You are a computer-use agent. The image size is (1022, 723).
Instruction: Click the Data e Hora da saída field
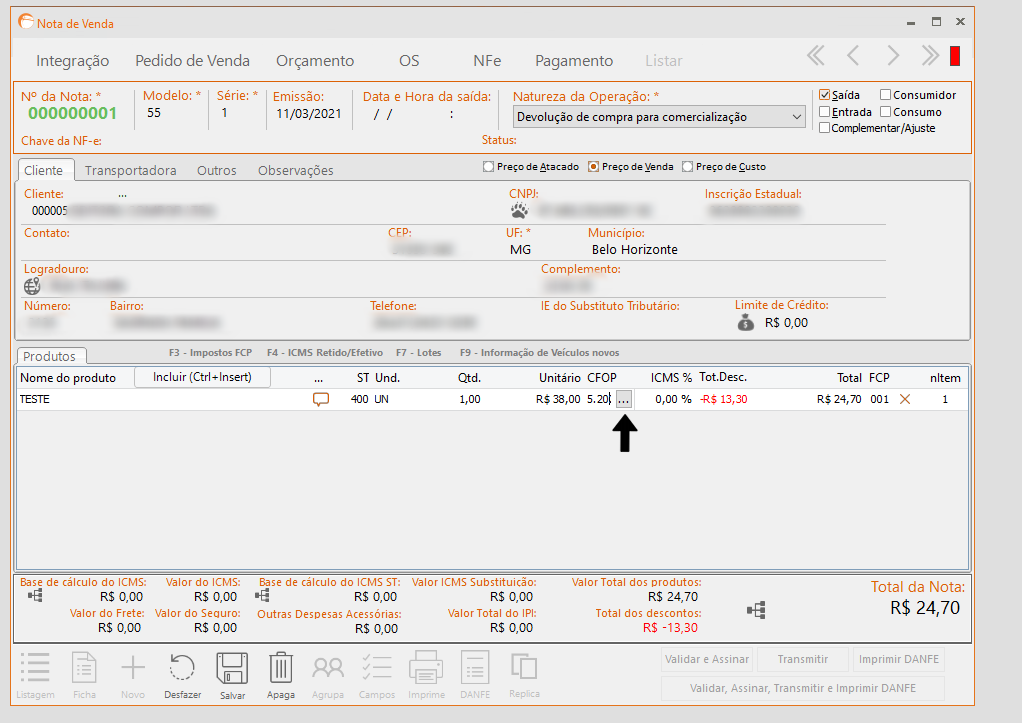tap(415, 114)
